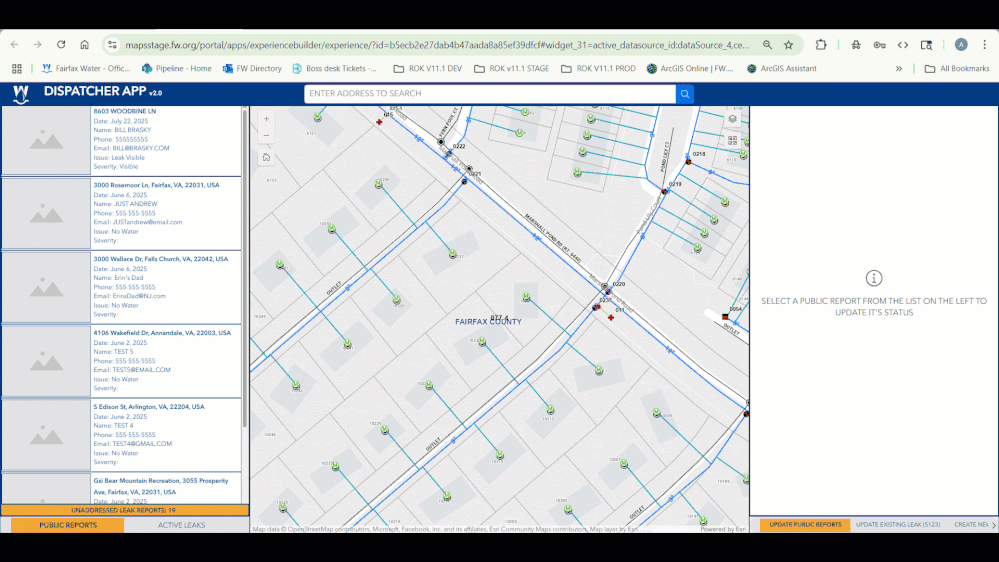Click the 5 Edison St image thumbnail
The width and height of the screenshot is (999, 562).
[46, 435]
